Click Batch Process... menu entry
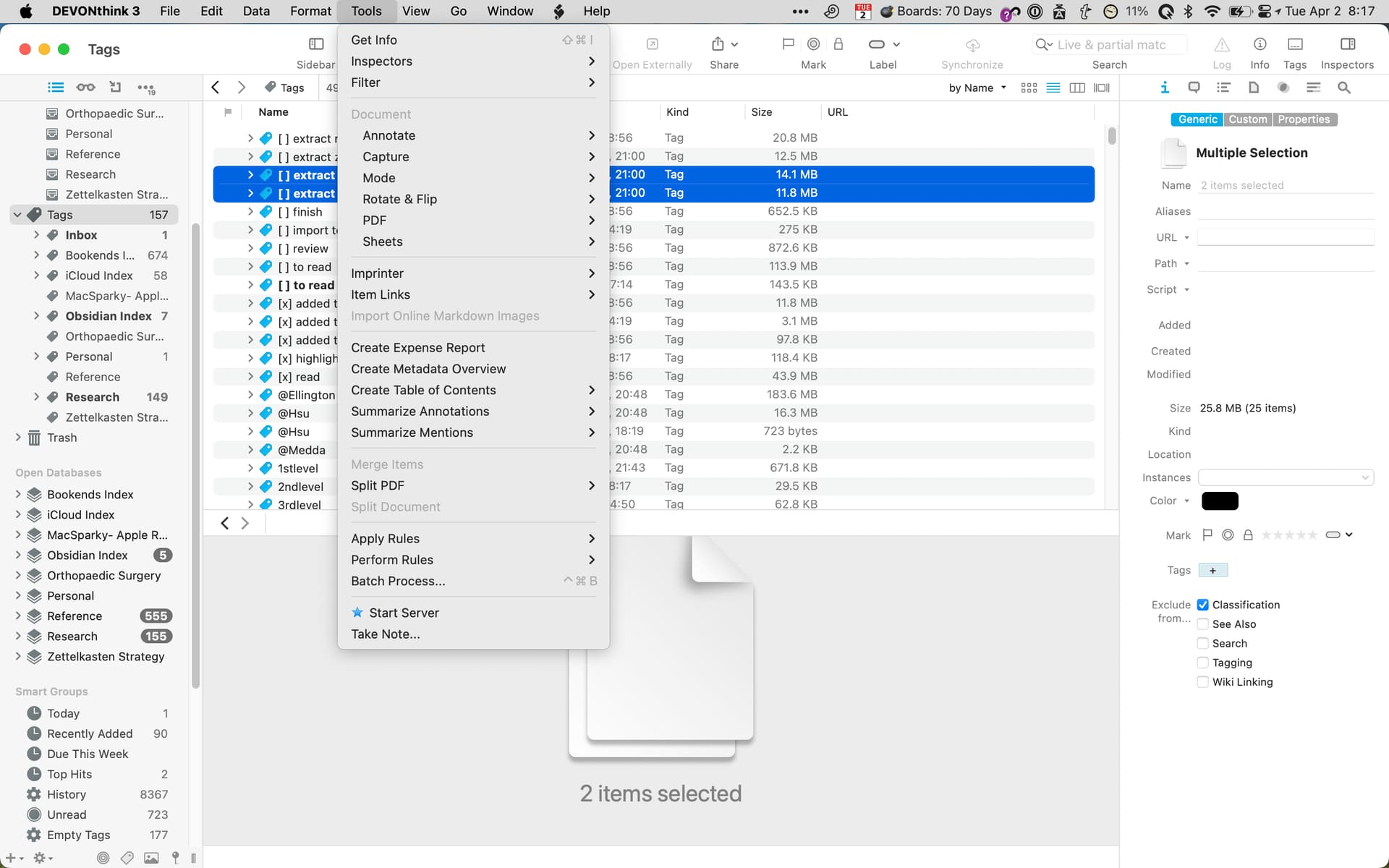The image size is (1389, 868). (x=398, y=581)
